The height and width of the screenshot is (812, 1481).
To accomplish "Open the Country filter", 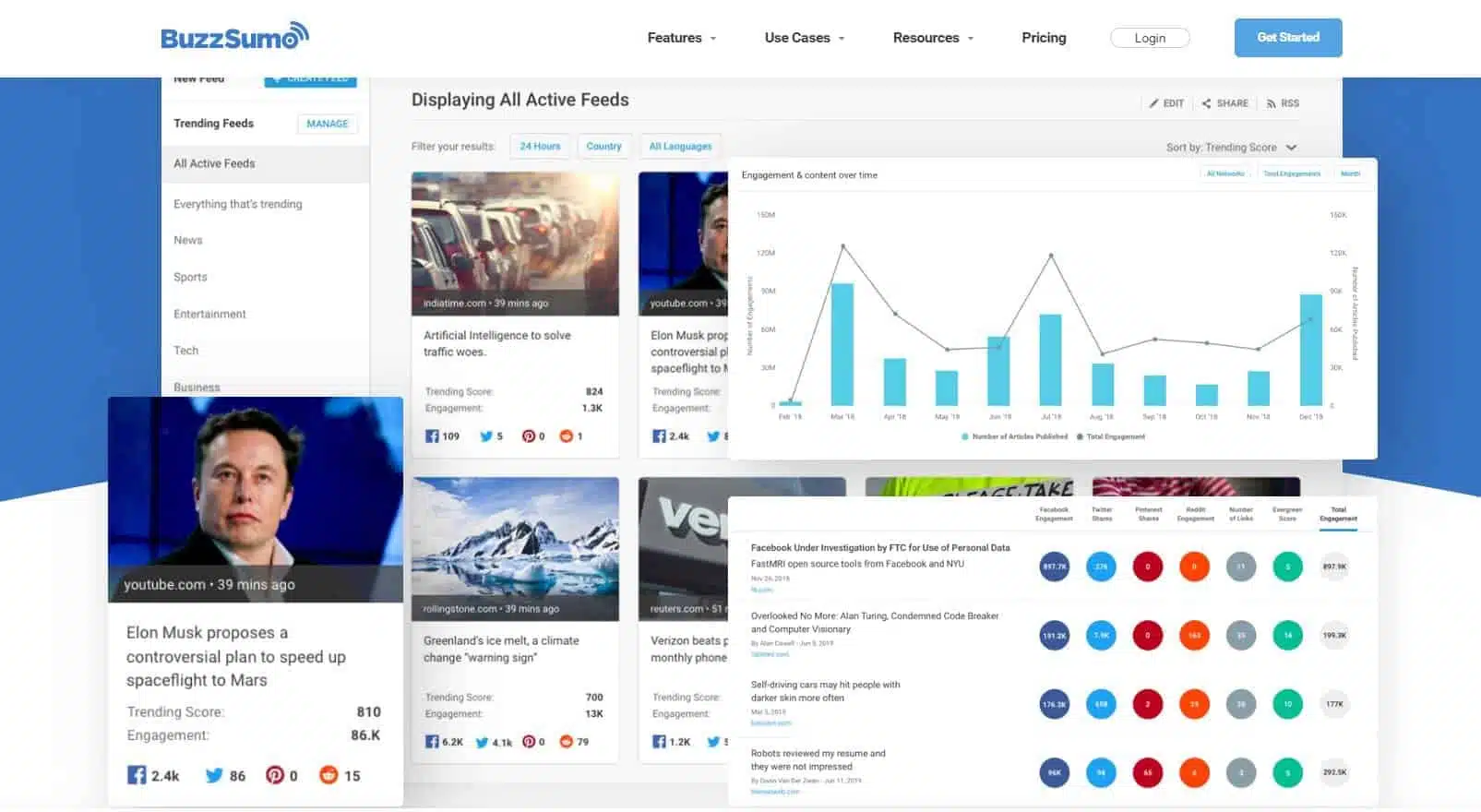I will [603, 147].
